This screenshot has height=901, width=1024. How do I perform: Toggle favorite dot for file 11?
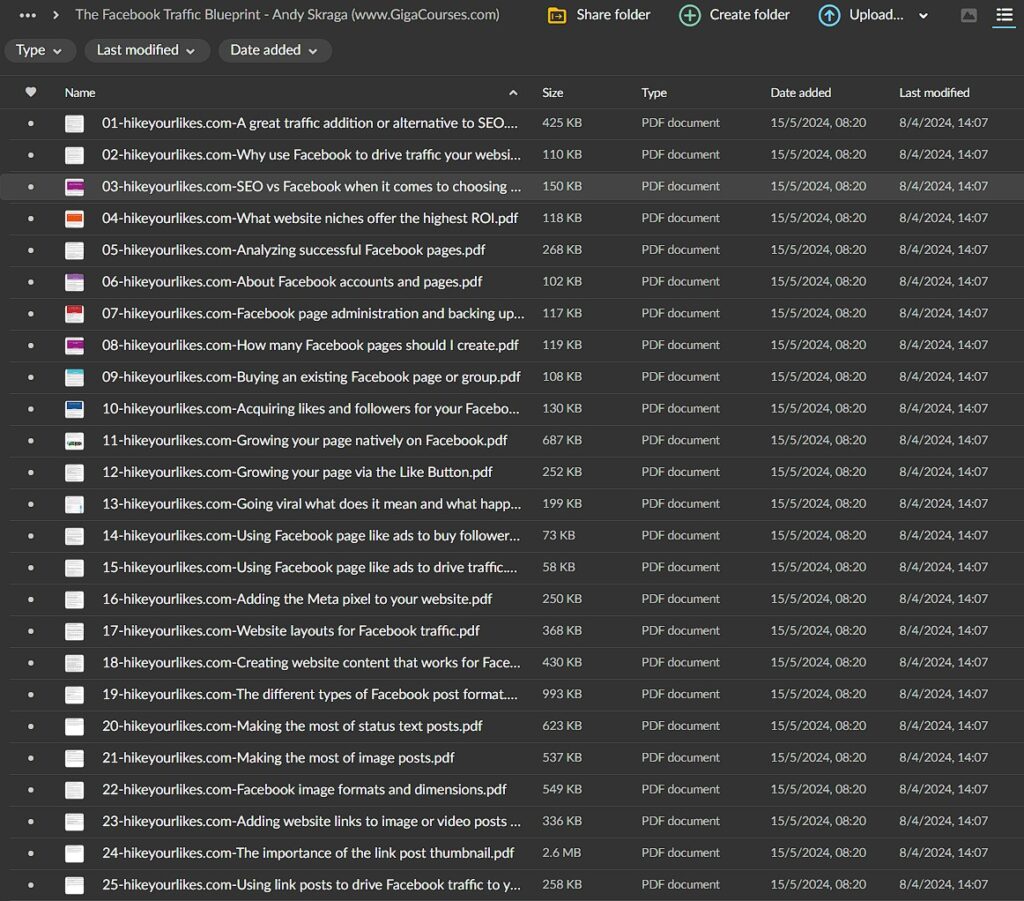31,441
